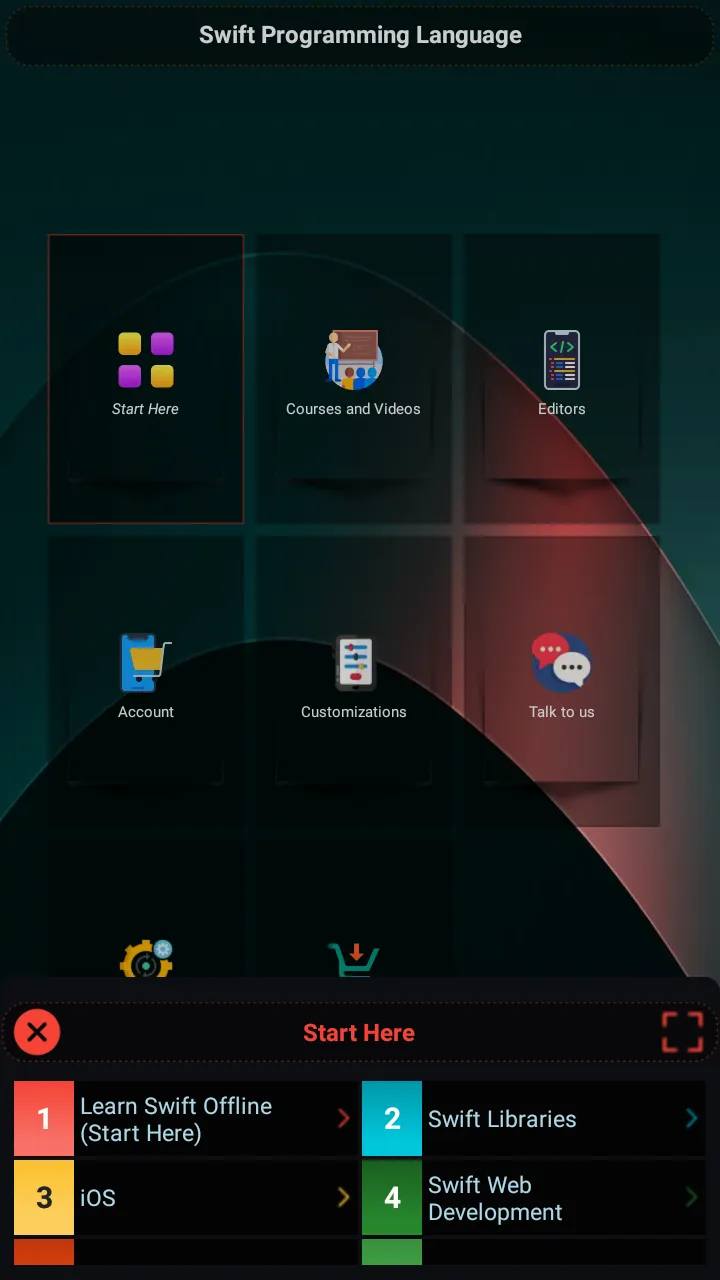Tap the red number 1 badge
The width and height of the screenshot is (720, 1280).
point(44,1119)
